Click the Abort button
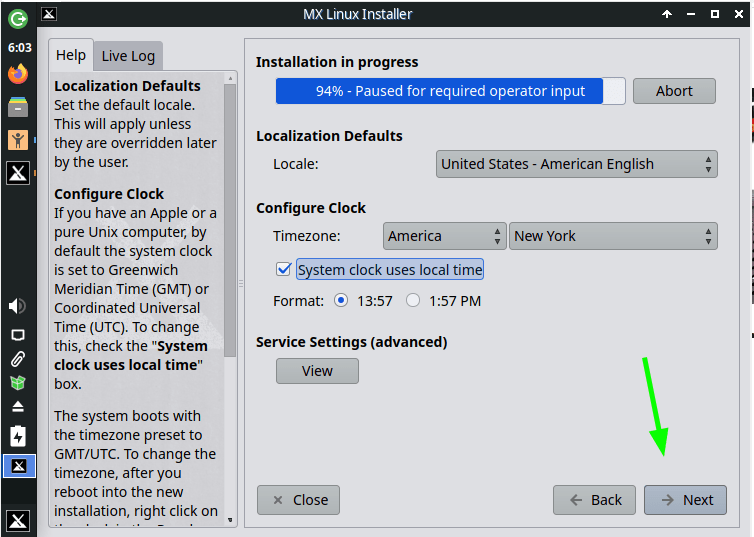 click(674, 91)
